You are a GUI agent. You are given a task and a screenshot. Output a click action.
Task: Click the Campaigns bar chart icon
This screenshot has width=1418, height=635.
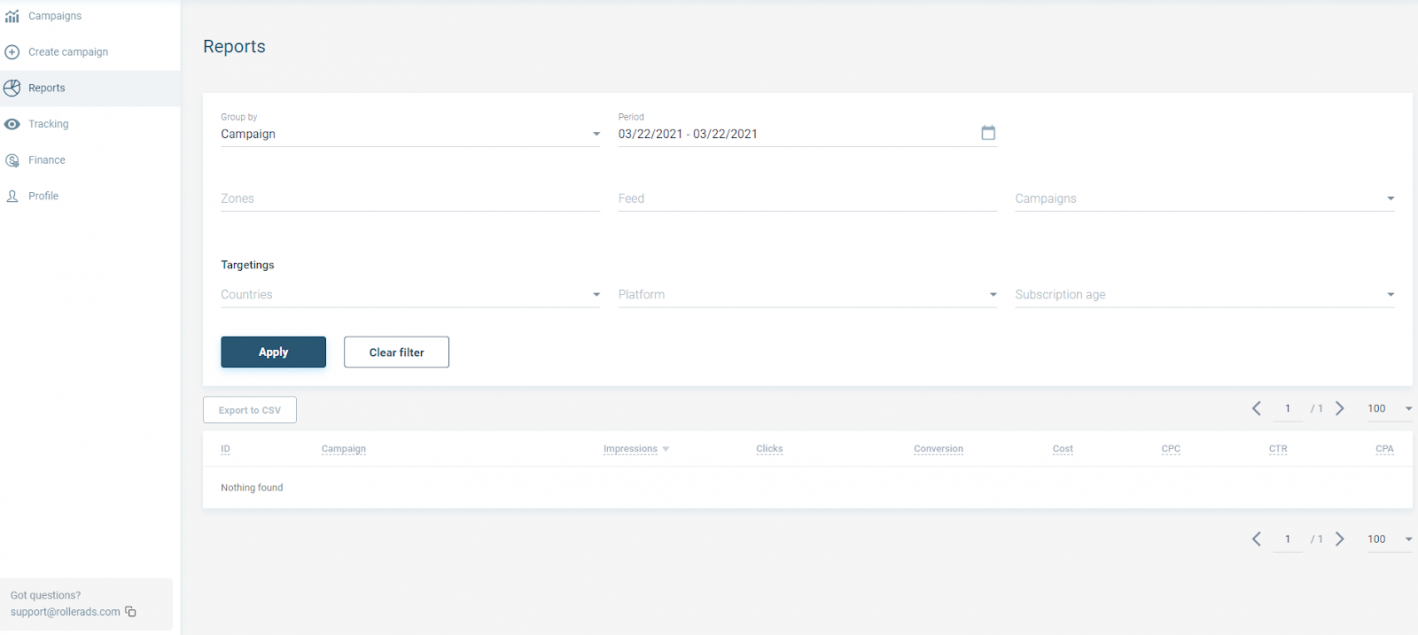pos(12,16)
